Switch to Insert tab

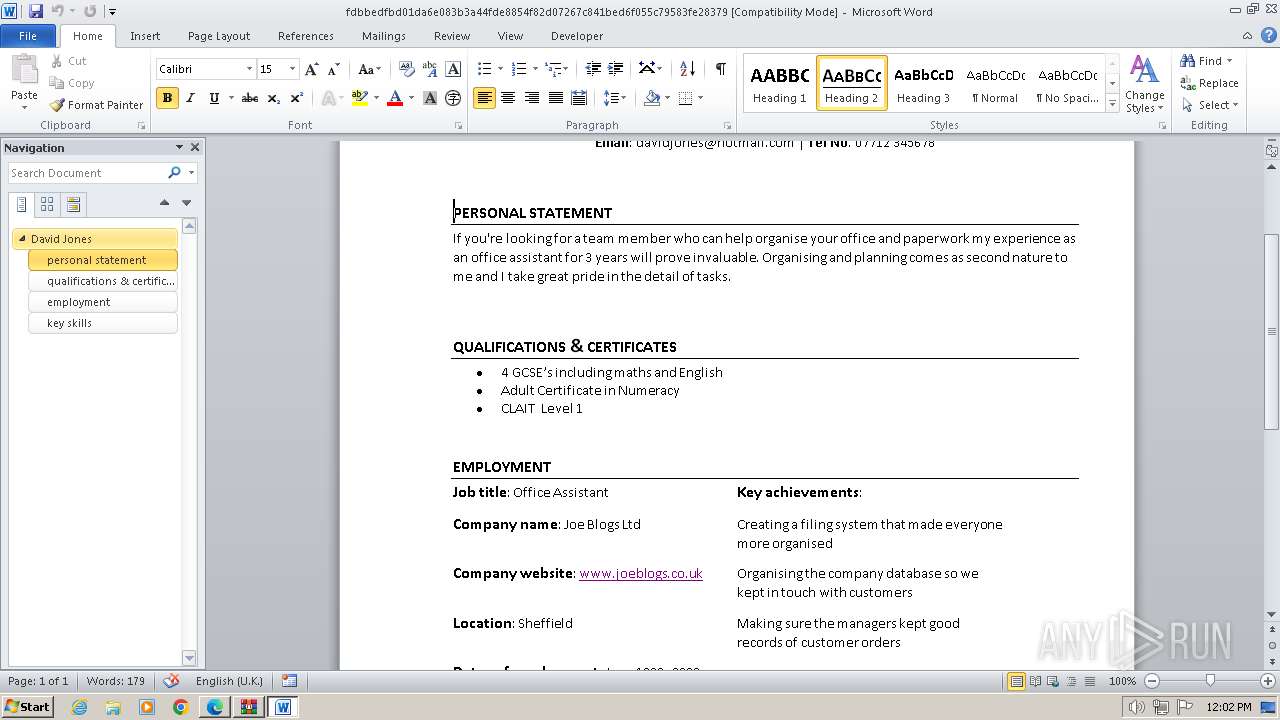145,36
